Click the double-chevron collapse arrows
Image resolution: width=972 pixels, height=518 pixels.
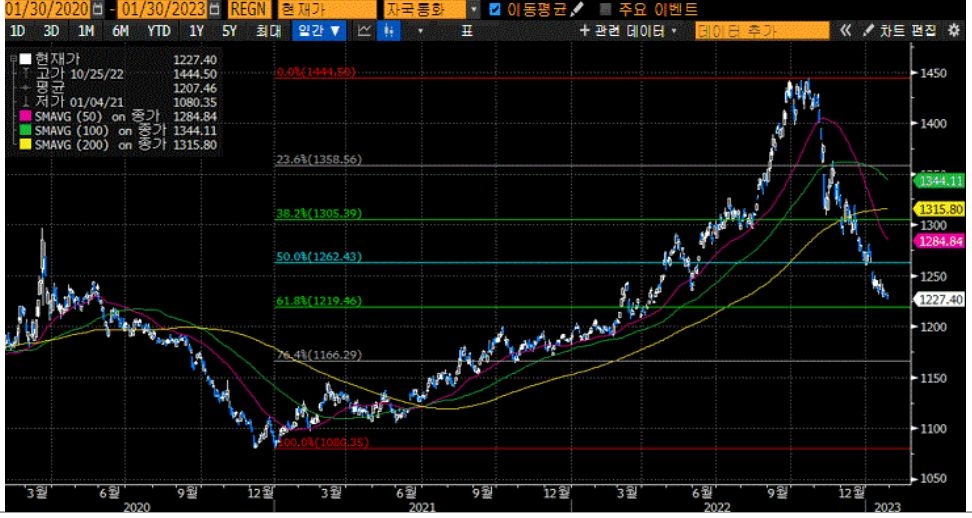pyautogui.click(x=845, y=31)
